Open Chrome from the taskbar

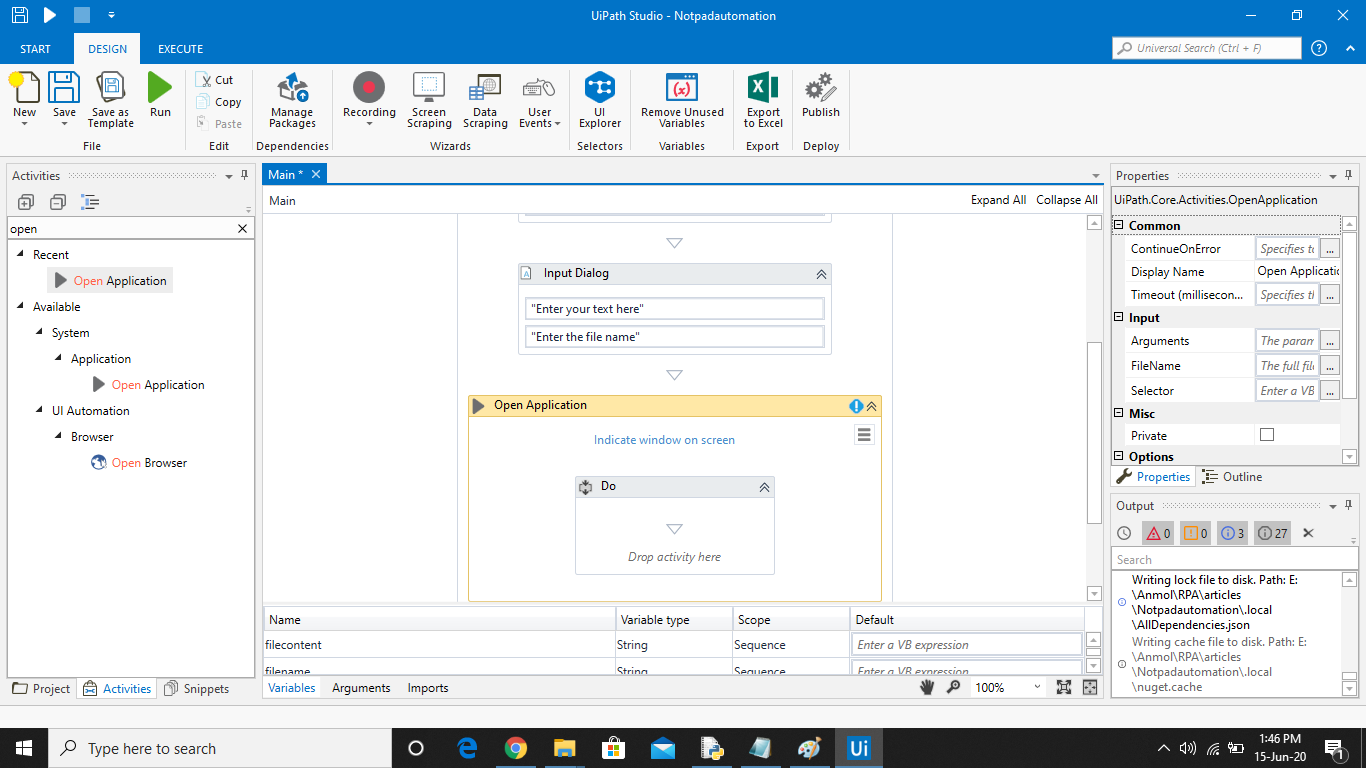pos(516,748)
